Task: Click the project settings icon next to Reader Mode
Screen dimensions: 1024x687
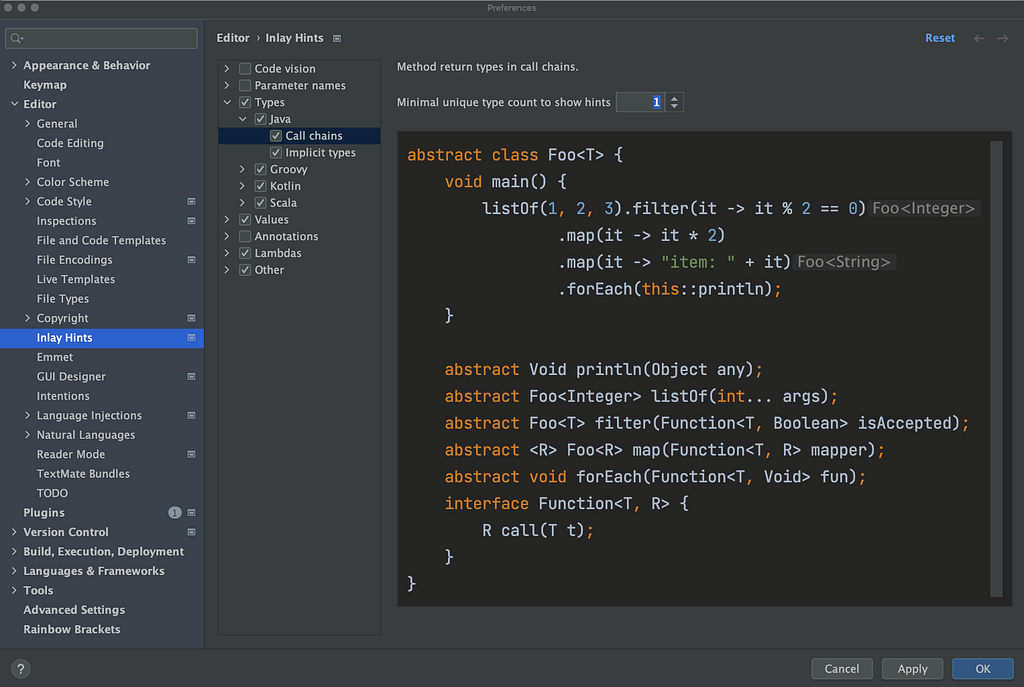Action: pos(191,455)
